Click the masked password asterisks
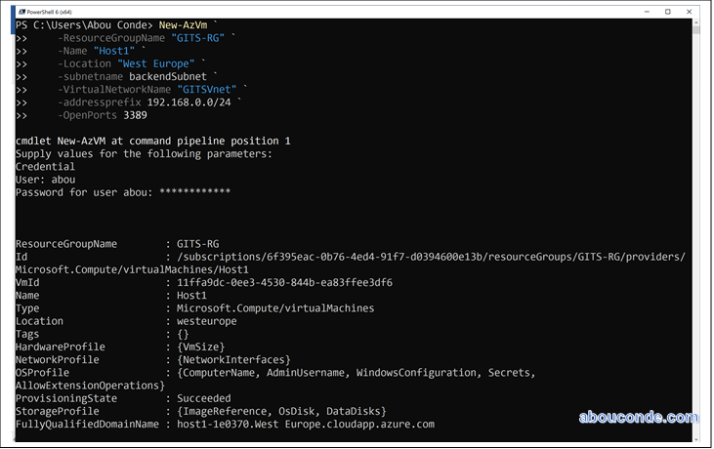The height and width of the screenshot is (449, 714). (194, 191)
